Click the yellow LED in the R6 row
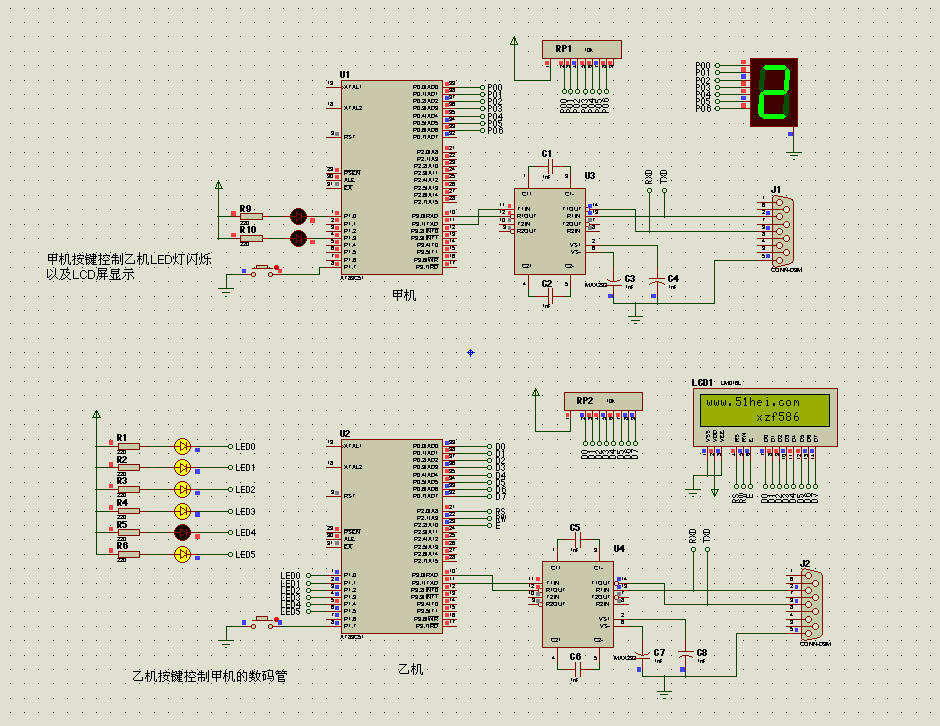The height and width of the screenshot is (726, 940). point(182,554)
